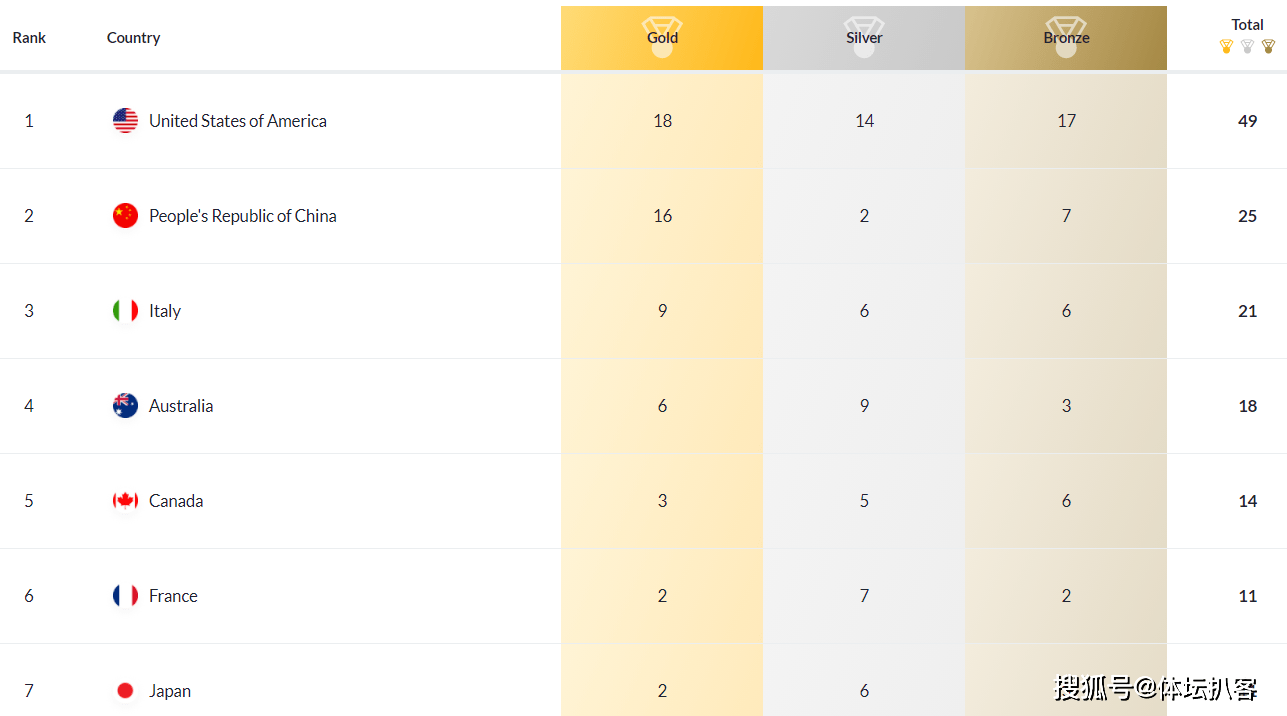Viewport: 1287px width, 716px height.
Task: Click Italy's gold medal count cell
Action: [x=662, y=311]
